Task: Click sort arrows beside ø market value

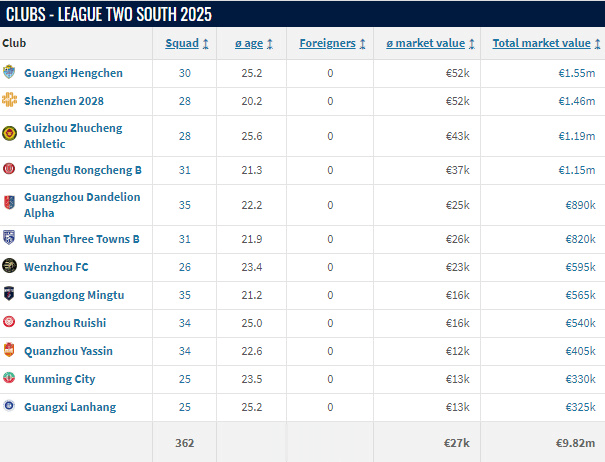Action: click(x=471, y=44)
